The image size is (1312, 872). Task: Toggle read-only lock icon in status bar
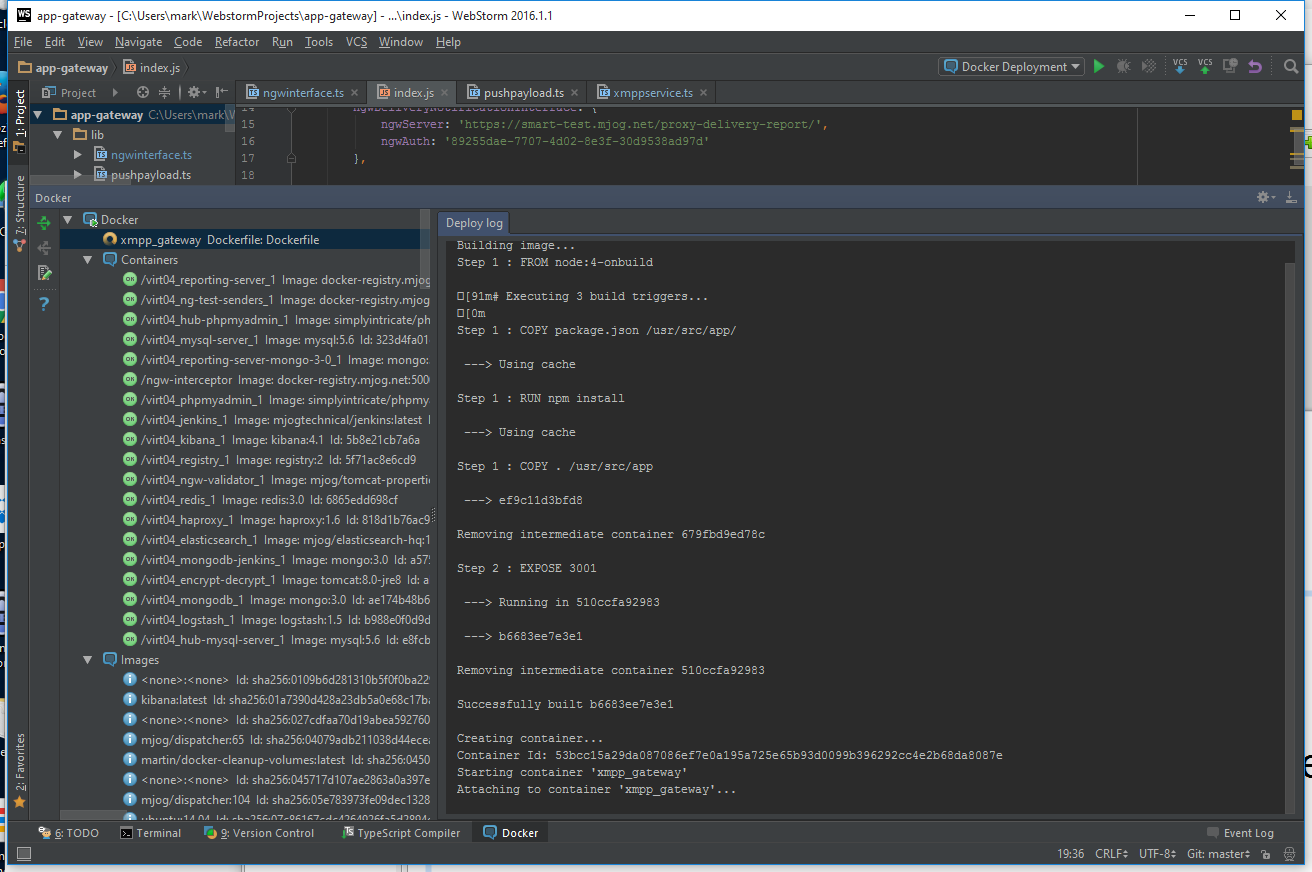[x=1266, y=854]
